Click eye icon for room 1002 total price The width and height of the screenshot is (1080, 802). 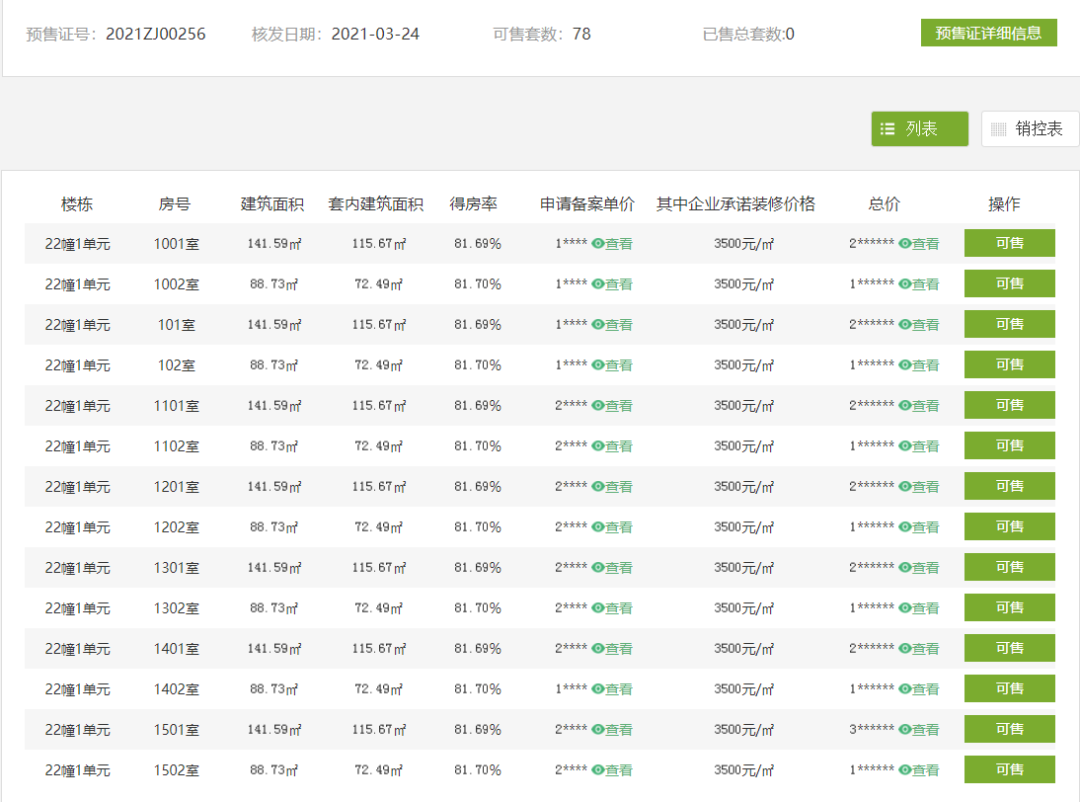pyautogui.click(x=904, y=284)
